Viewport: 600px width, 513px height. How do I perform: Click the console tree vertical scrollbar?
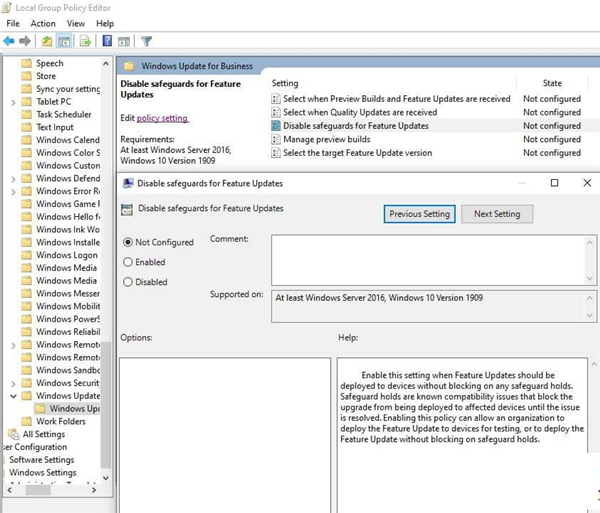(106, 250)
